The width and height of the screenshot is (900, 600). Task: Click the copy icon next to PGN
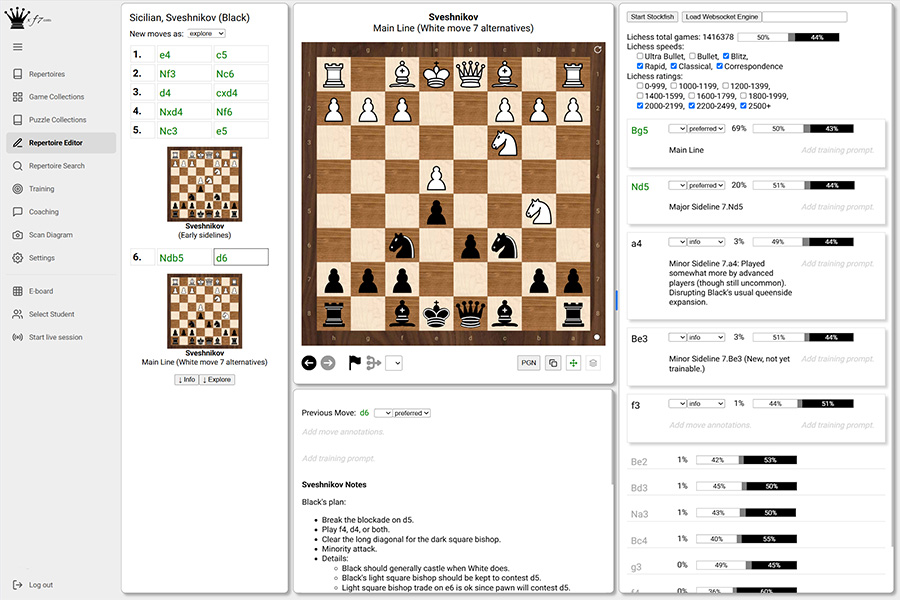553,363
